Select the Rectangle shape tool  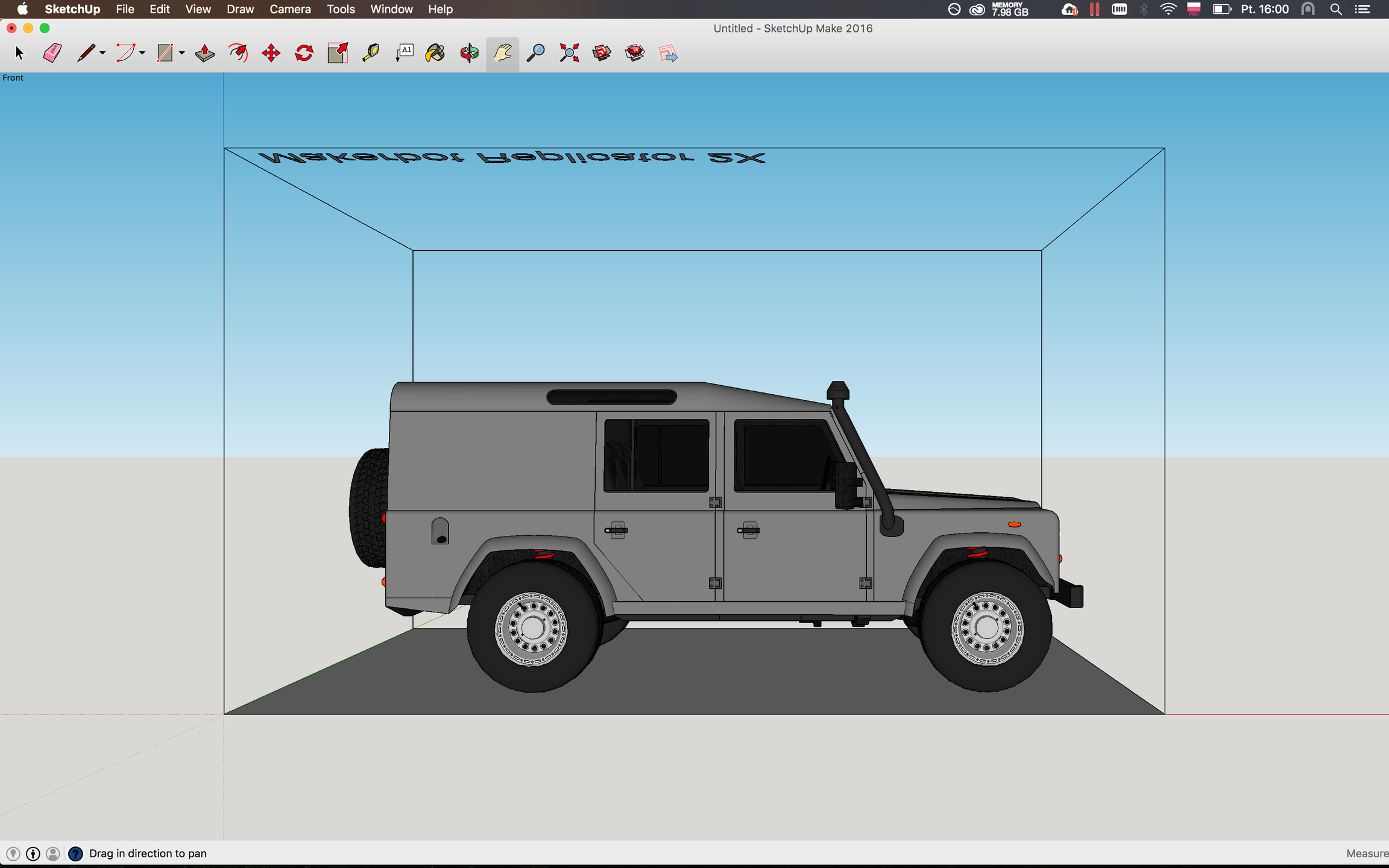(x=165, y=54)
